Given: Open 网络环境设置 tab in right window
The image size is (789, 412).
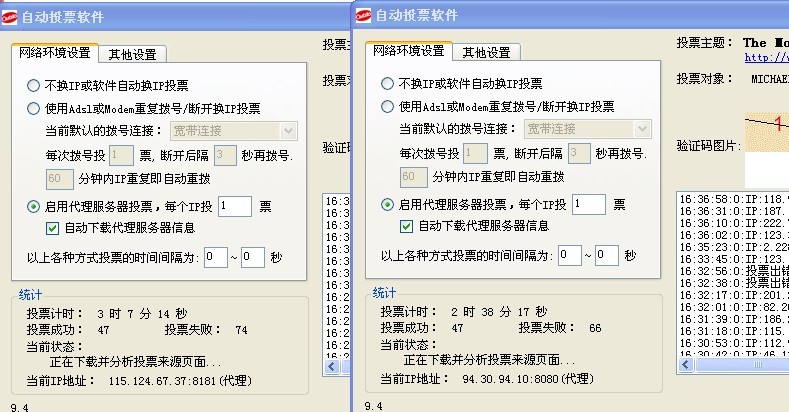Looking at the screenshot, I should (409, 51).
